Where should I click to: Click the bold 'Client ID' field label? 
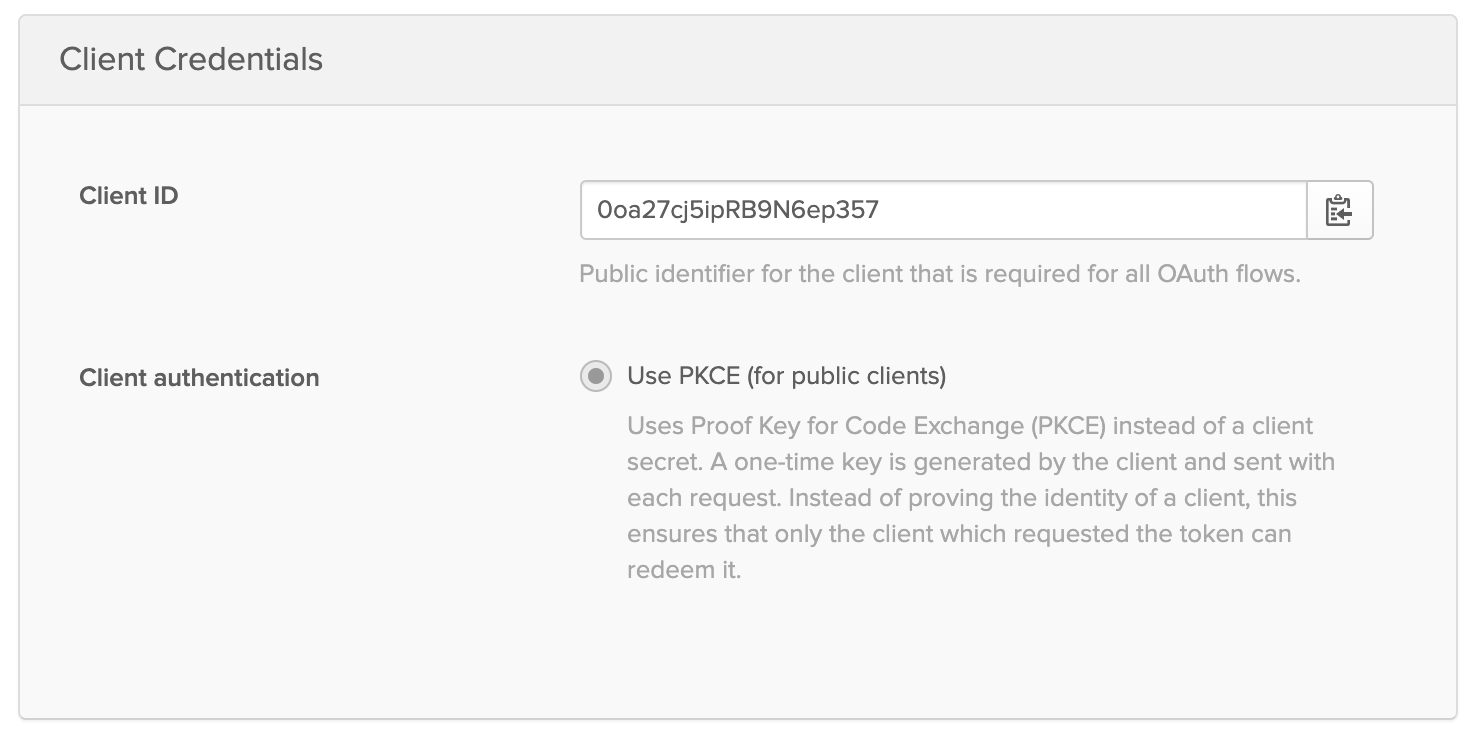(x=128, y=195)
